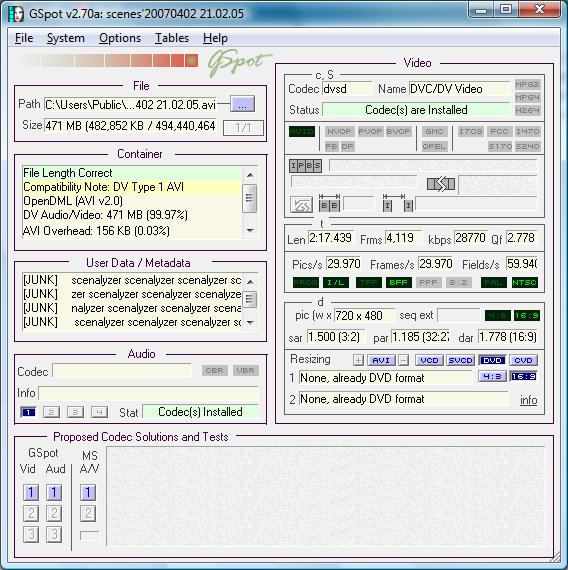Click the file Path field
Screen dimensions: 568x570
coord(130,105)
